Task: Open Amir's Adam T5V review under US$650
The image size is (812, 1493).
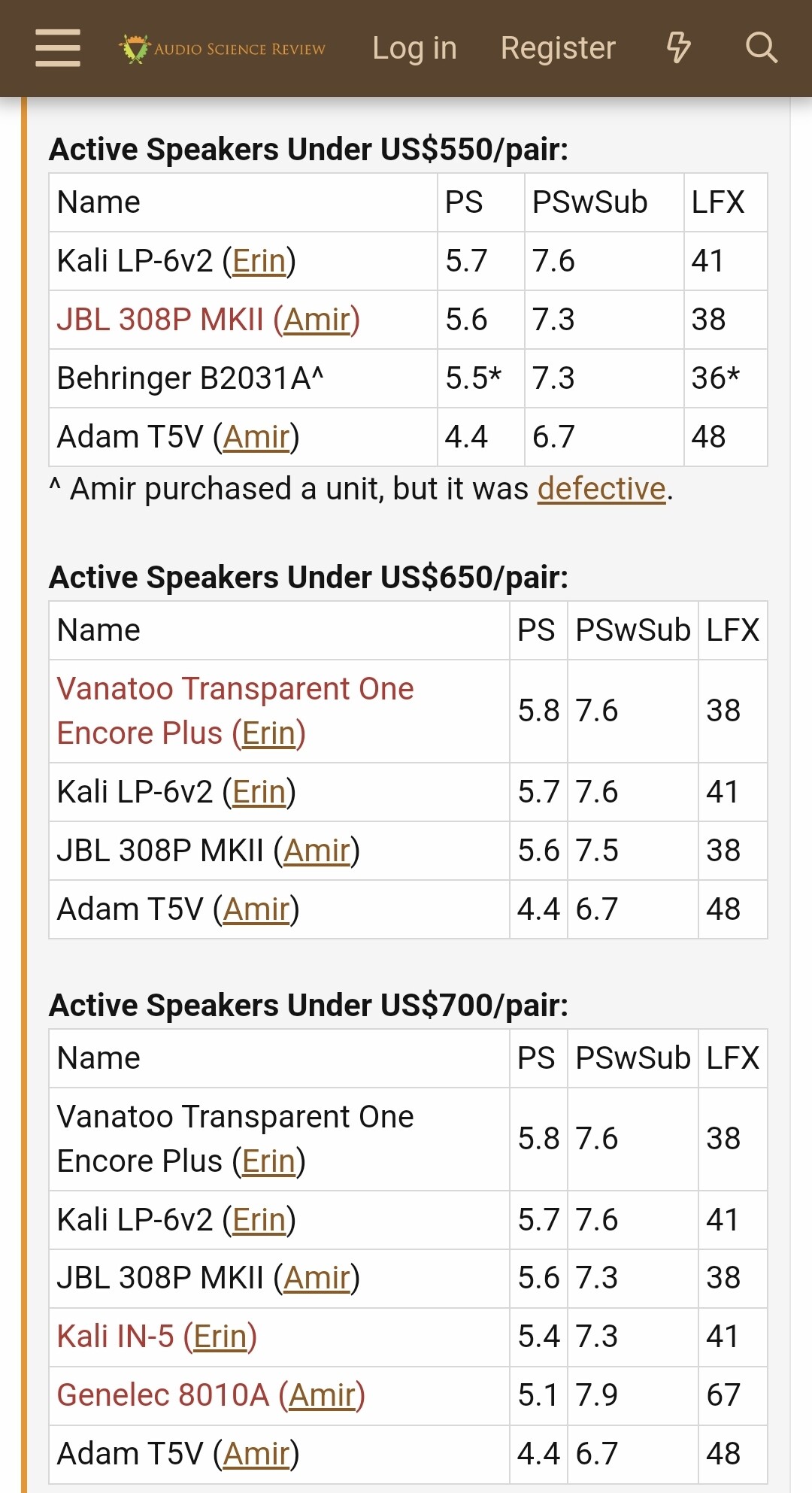Action: [256, 909]
